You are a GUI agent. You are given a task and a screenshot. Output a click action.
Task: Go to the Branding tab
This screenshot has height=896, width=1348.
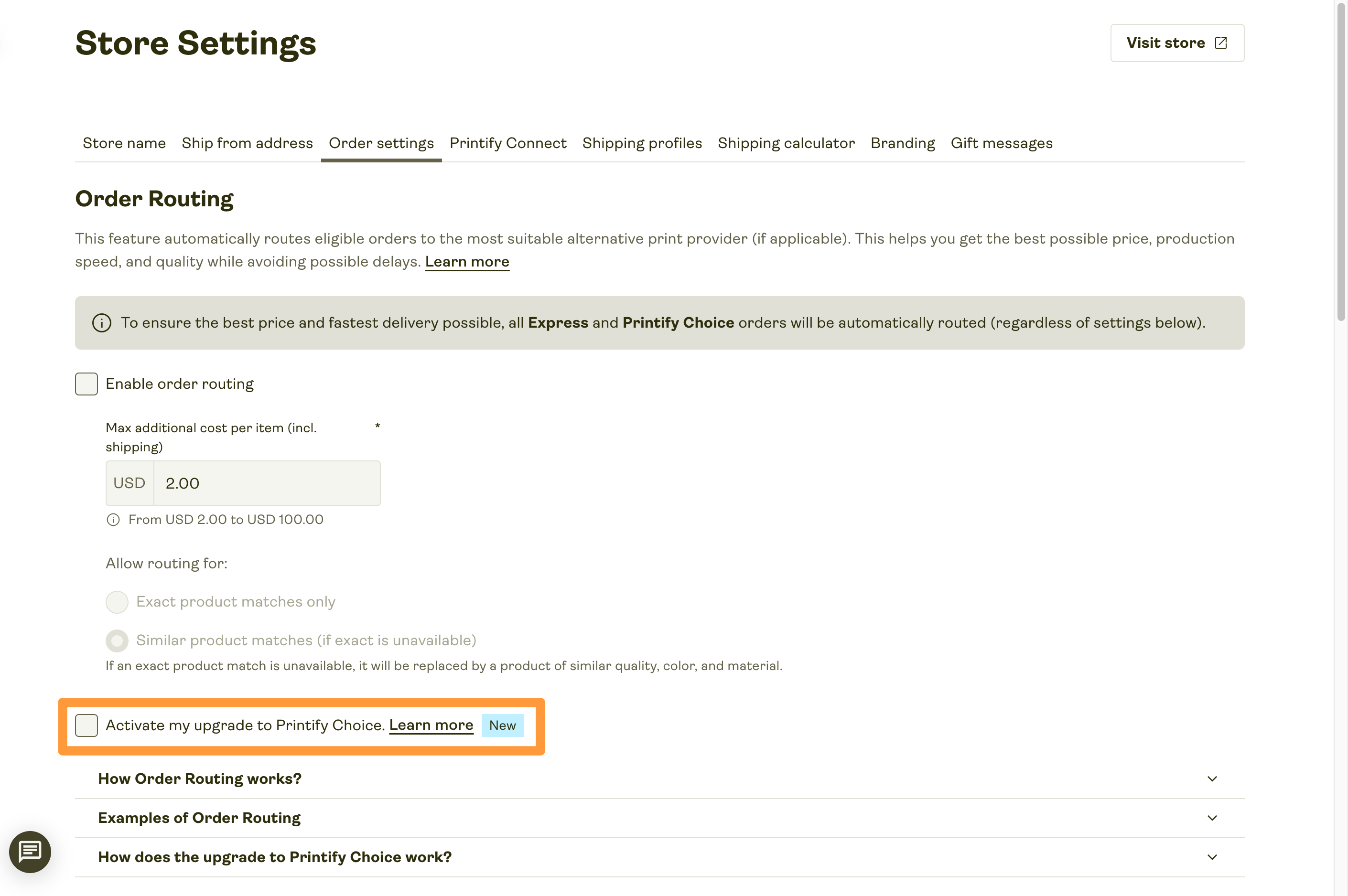tap(903, 143)
